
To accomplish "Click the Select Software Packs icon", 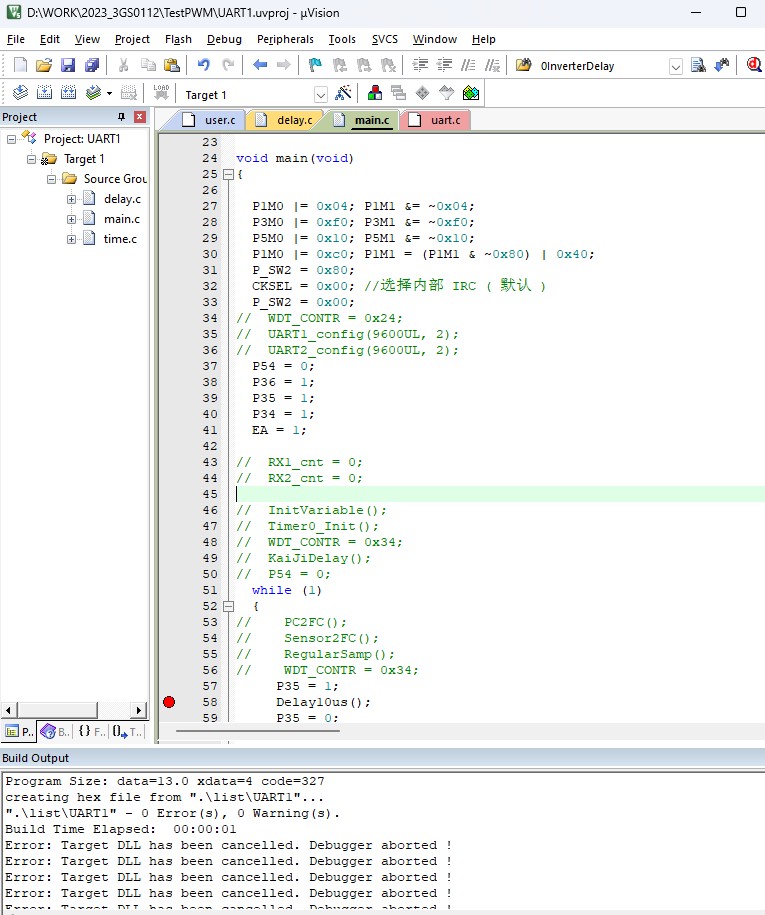I will (446, 93).
